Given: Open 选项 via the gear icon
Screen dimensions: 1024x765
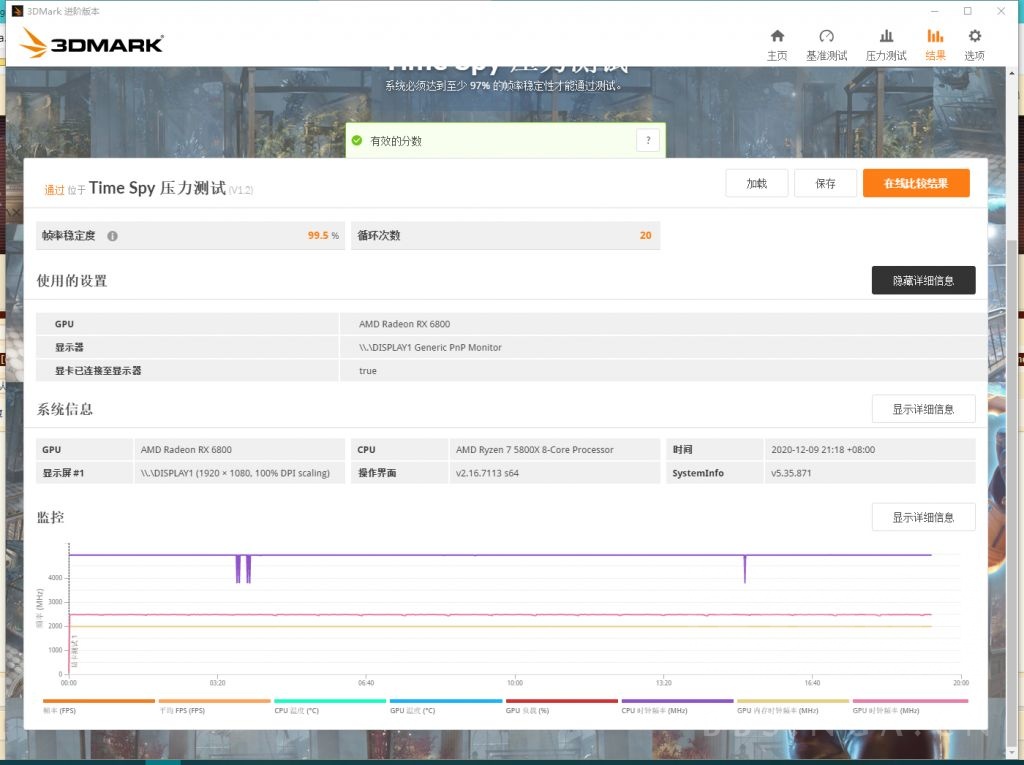Looking at the screenshot, I should click(974, 44).
